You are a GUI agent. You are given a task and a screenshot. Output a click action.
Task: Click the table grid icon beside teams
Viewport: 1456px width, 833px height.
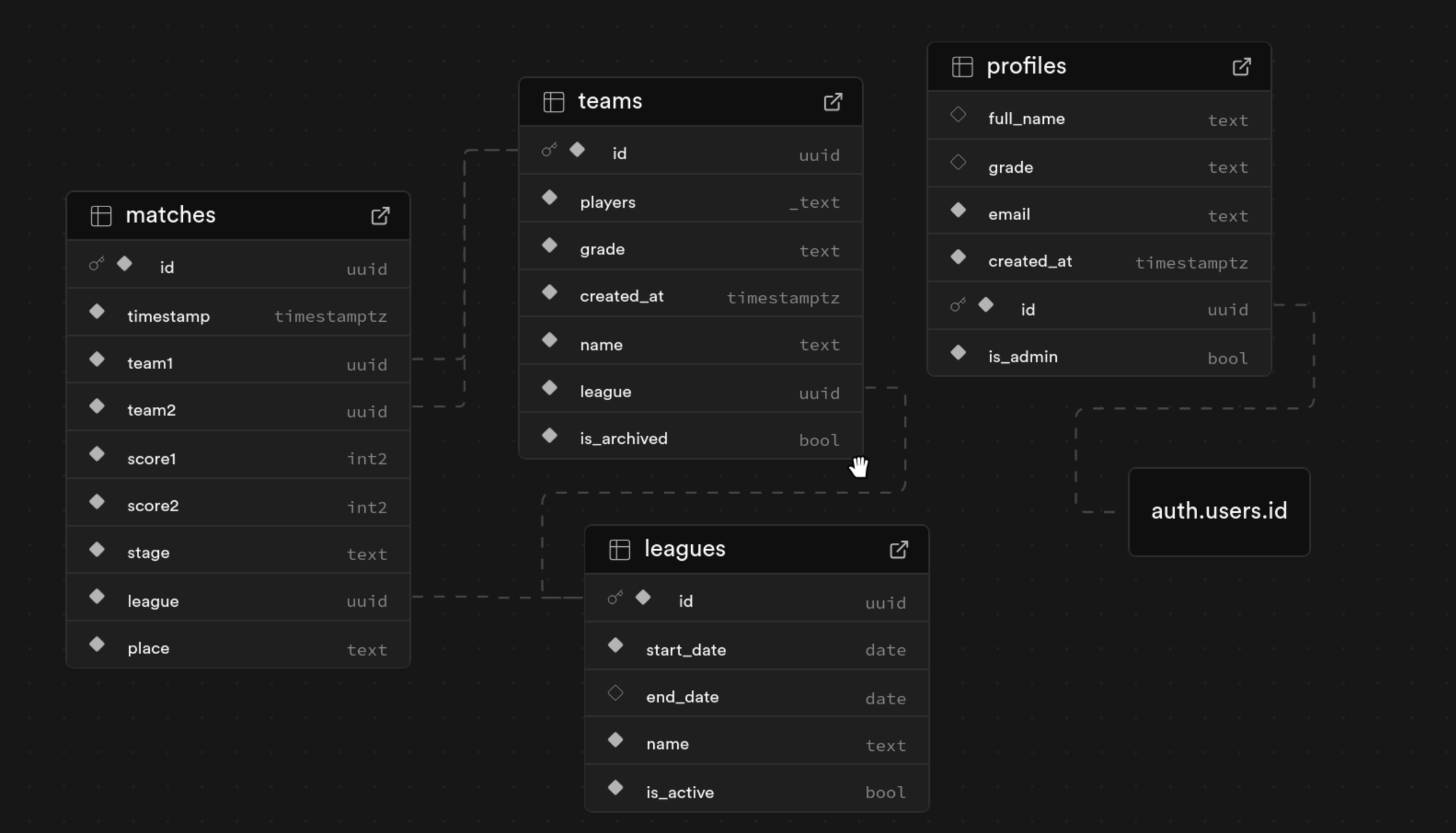tap(553, 102)
